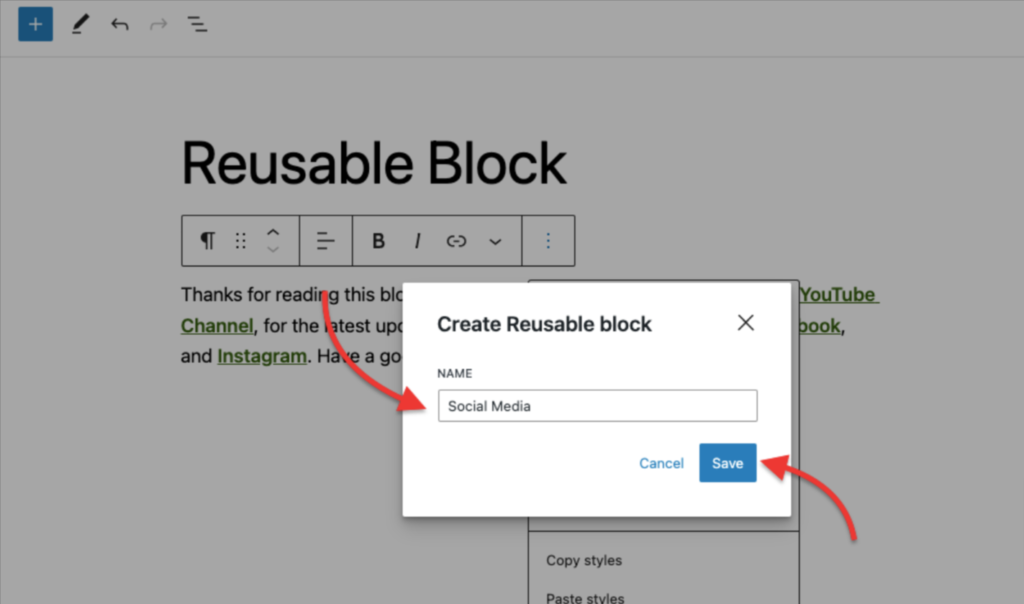Click the Create Reusable block heading
Screen dimensions: 1024x604
point(544,324)
